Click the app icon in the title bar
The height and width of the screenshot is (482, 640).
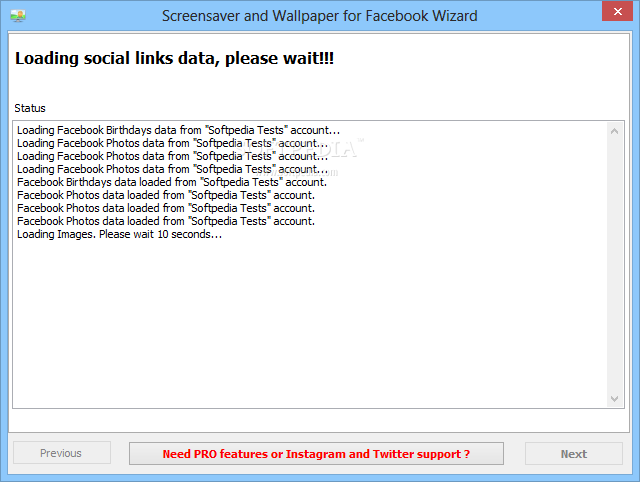tap(18, 16)
